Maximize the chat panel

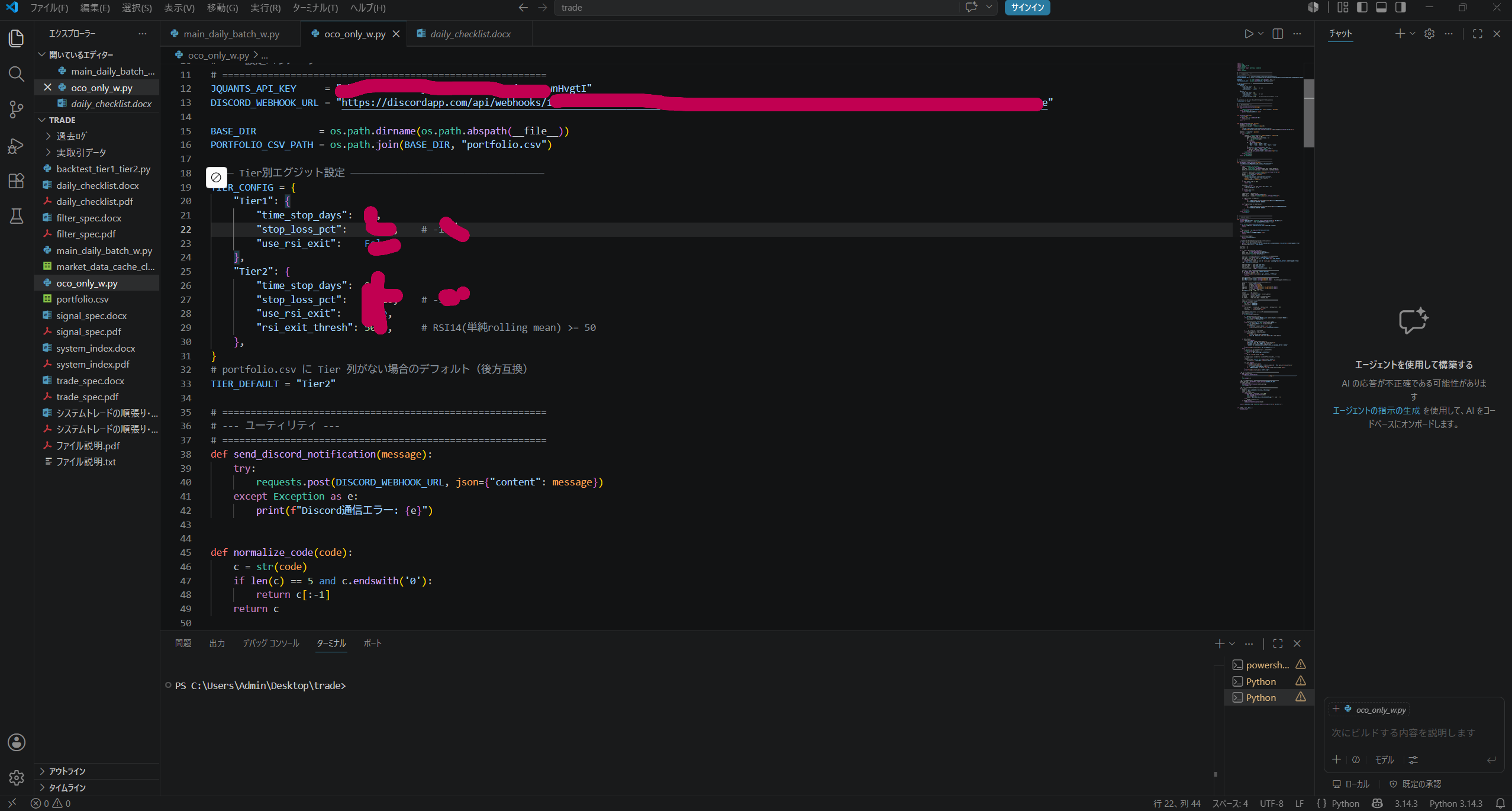pyautogui.click(x=1478, y=34)
